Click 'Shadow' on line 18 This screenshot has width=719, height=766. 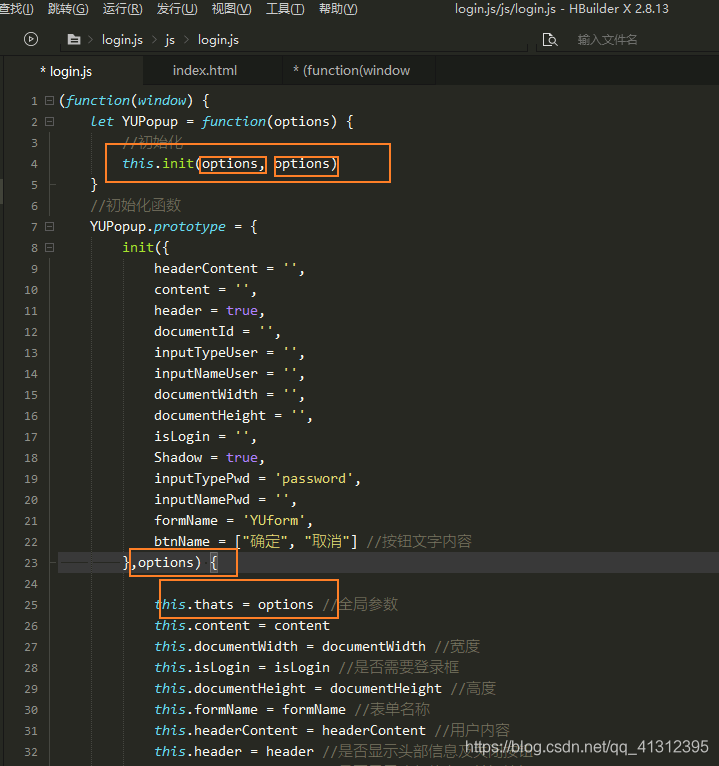178,458
